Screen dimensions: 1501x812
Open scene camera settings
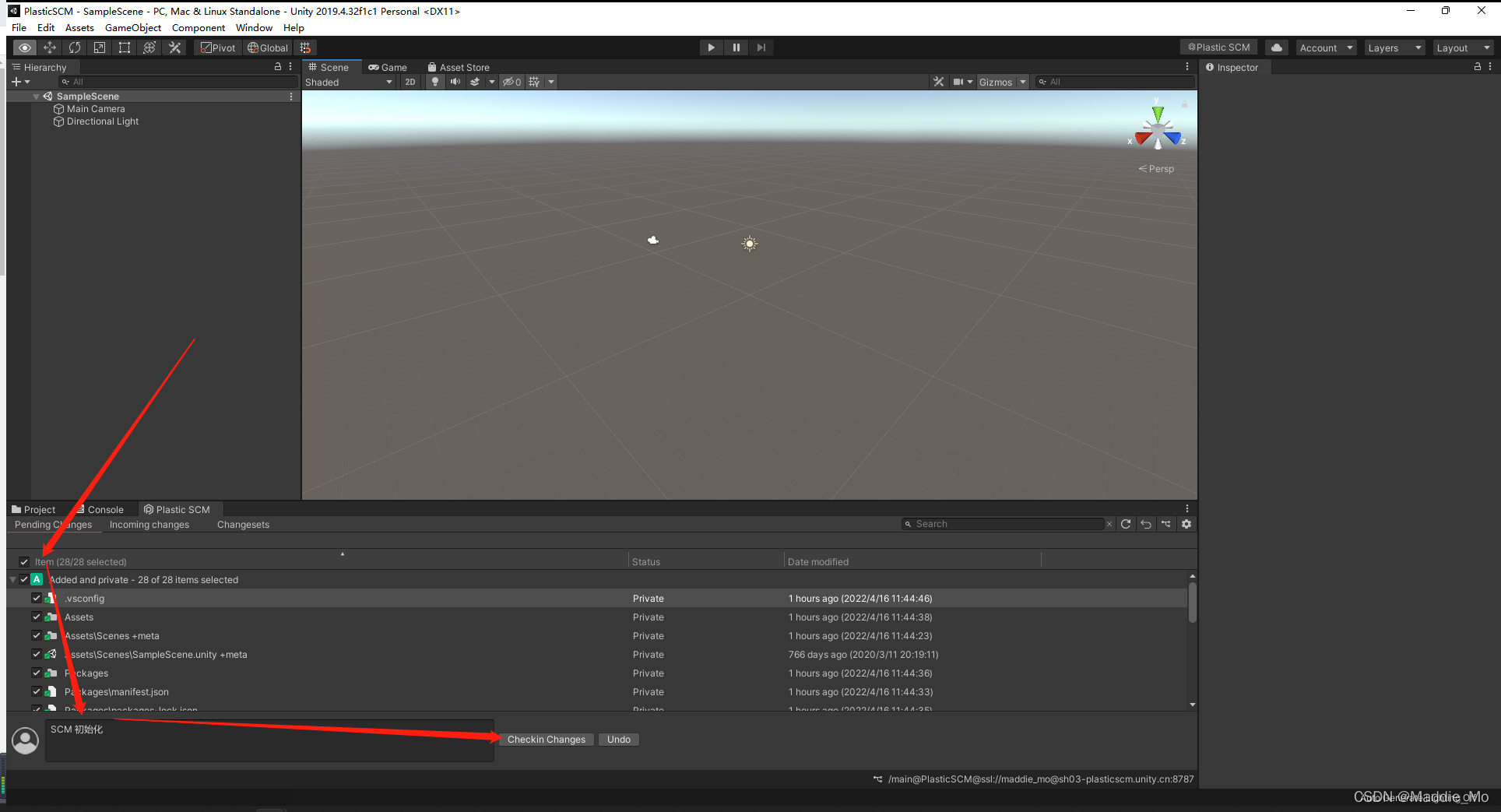[963, 82]
